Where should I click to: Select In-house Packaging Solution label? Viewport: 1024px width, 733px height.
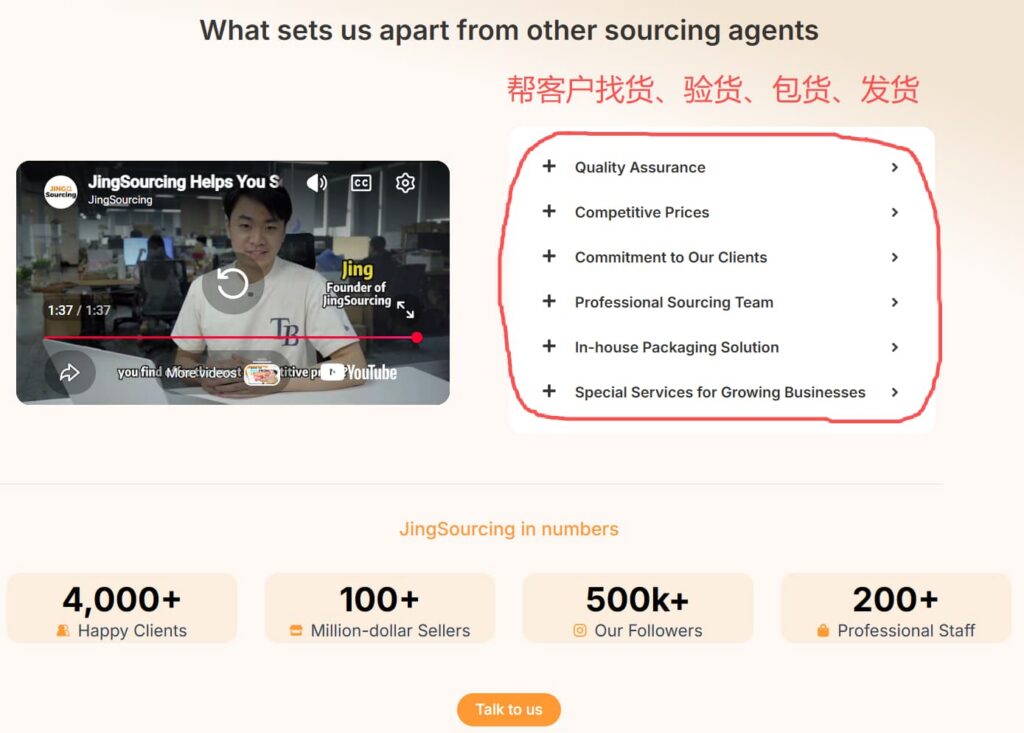[677, 348]
